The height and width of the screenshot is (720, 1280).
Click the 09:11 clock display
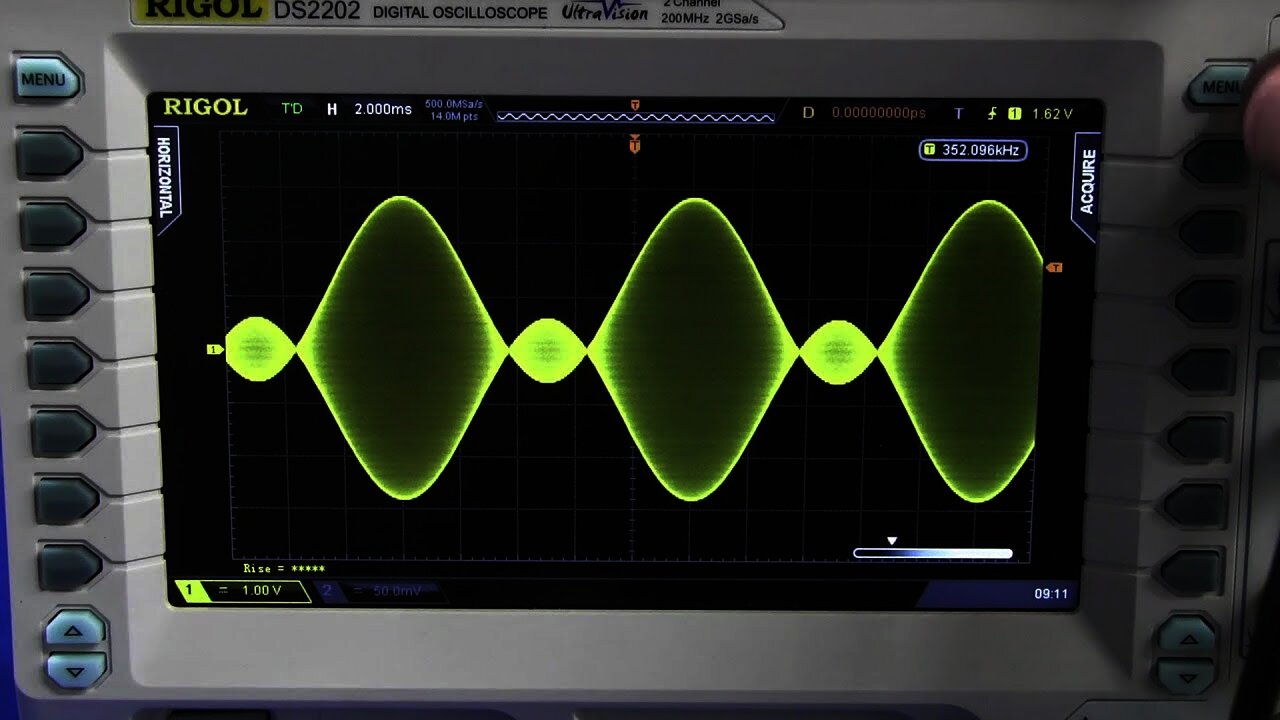click(x=1051, y=594)
